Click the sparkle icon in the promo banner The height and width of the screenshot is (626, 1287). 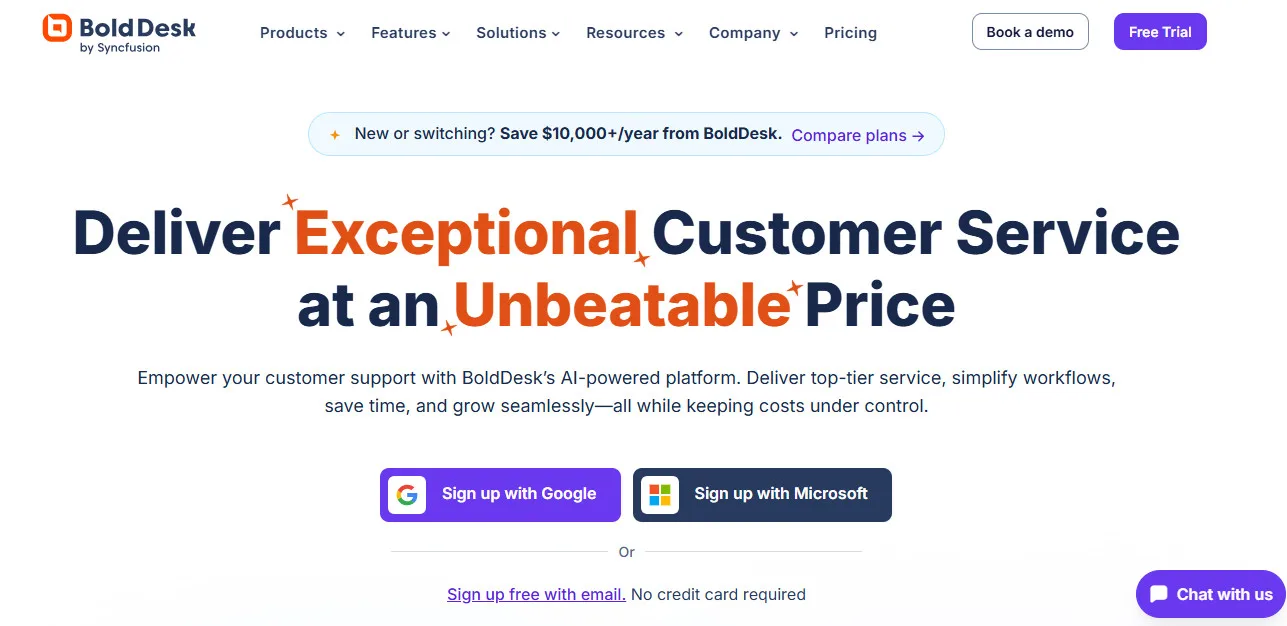pyautogui.click(x=334, y=133)
